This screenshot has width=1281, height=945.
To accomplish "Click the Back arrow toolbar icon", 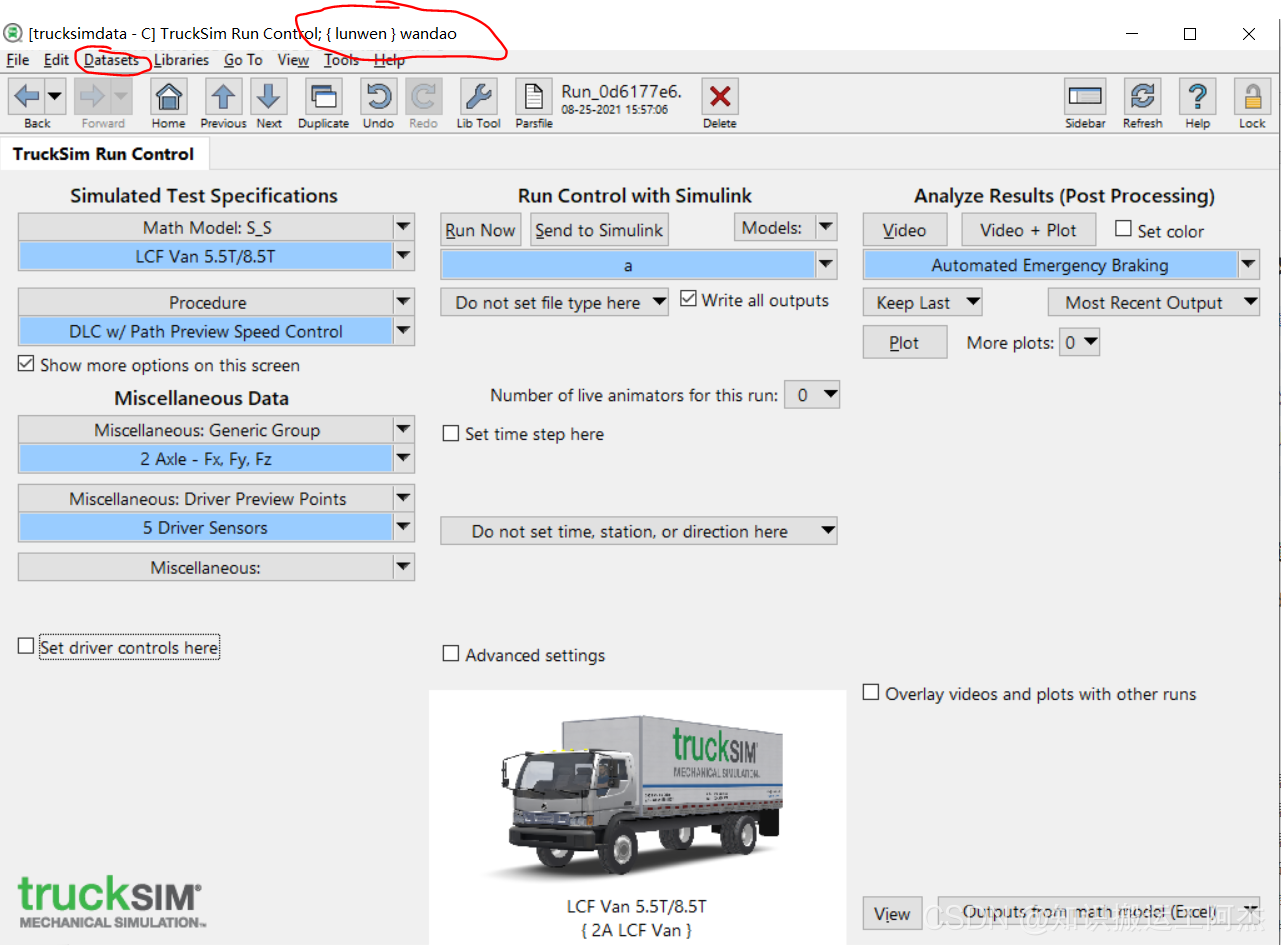I will (27, 97).
